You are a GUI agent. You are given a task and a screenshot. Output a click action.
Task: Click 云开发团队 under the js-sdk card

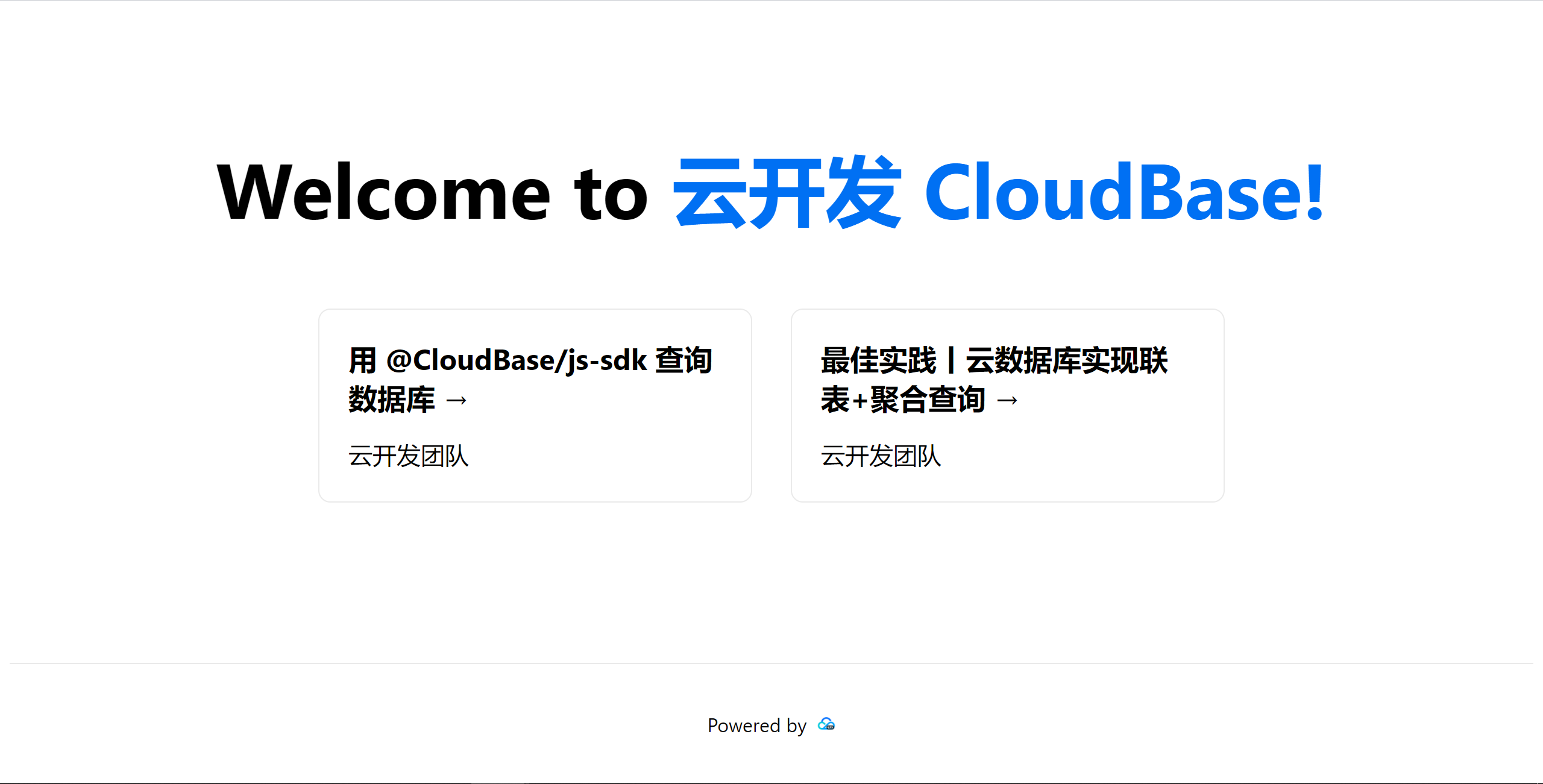click(409, 456)
